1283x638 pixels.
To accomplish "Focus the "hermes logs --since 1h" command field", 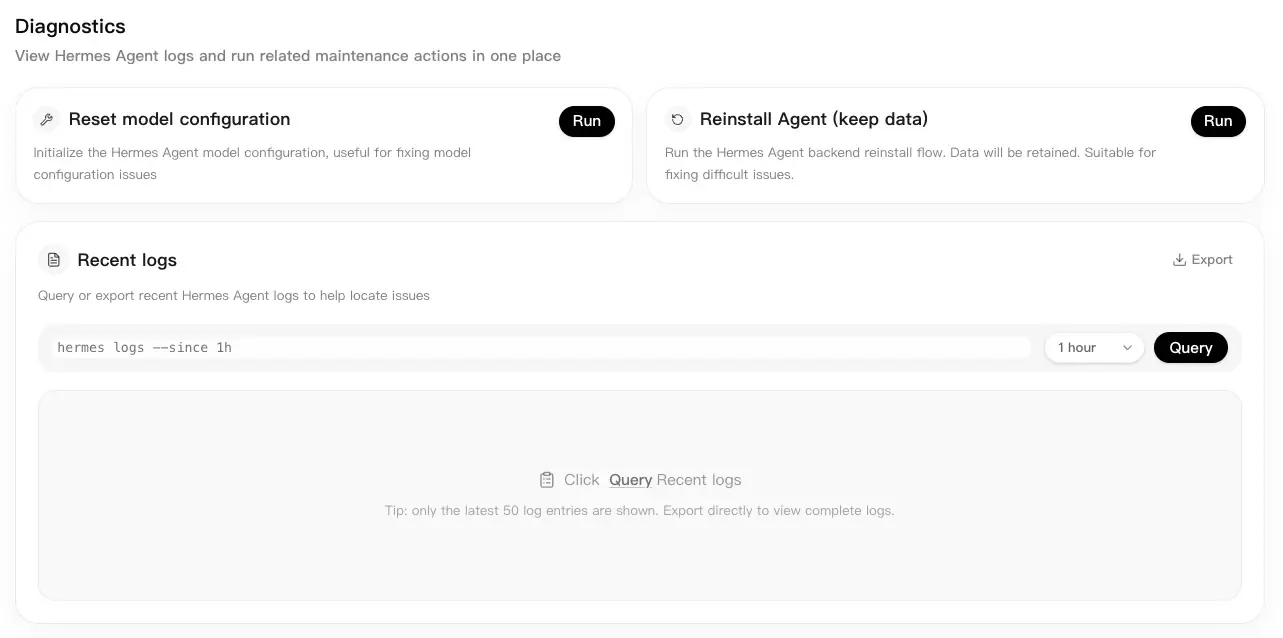I will (x=541, y=348).
